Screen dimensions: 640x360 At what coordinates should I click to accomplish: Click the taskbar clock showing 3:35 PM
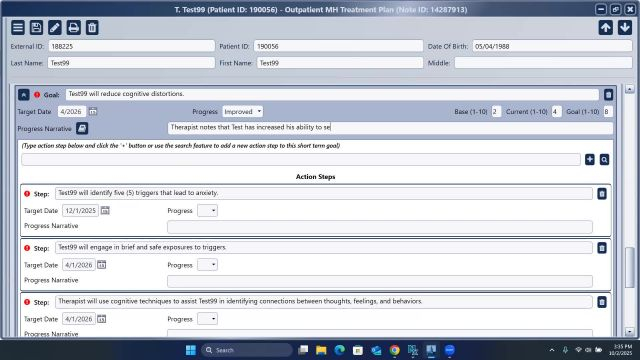tap(620, 350)
